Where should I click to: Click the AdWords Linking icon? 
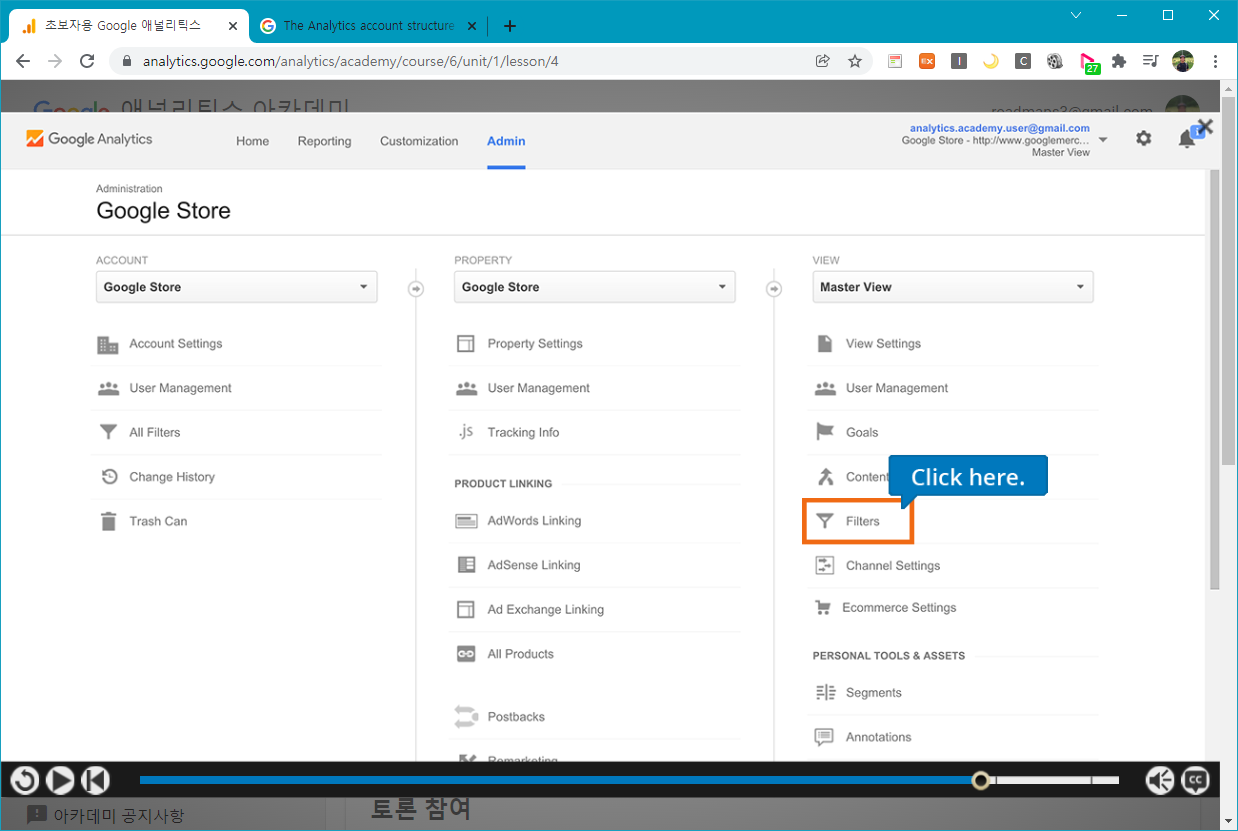[466, 521]
